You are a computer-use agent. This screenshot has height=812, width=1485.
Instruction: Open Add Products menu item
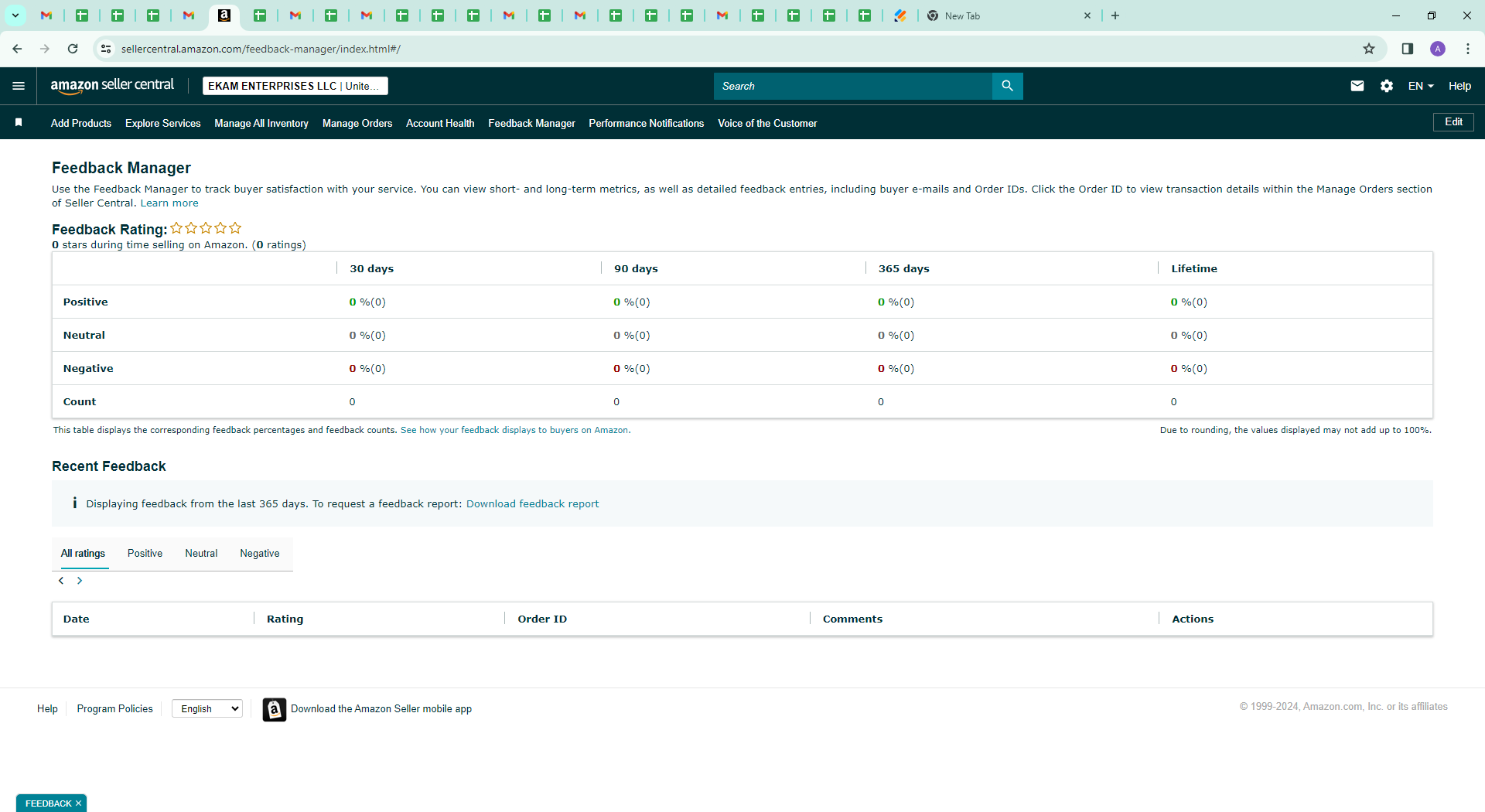point(81,123)
